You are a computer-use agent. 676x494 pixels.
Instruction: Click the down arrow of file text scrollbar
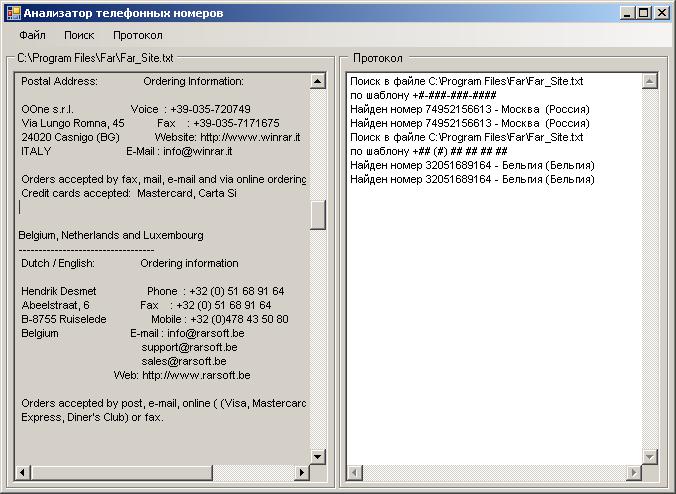(x=318, y=456)
